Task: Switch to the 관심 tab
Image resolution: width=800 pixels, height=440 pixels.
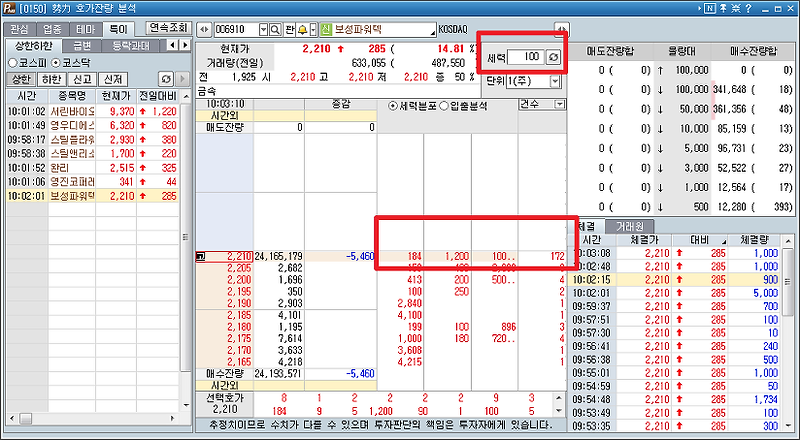Action: click(x=19, y=29)
